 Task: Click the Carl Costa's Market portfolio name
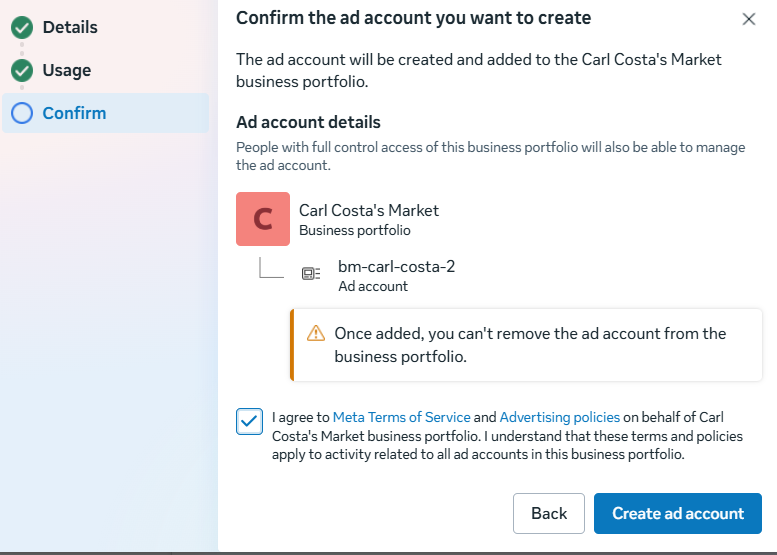click(x=369, y=210)
